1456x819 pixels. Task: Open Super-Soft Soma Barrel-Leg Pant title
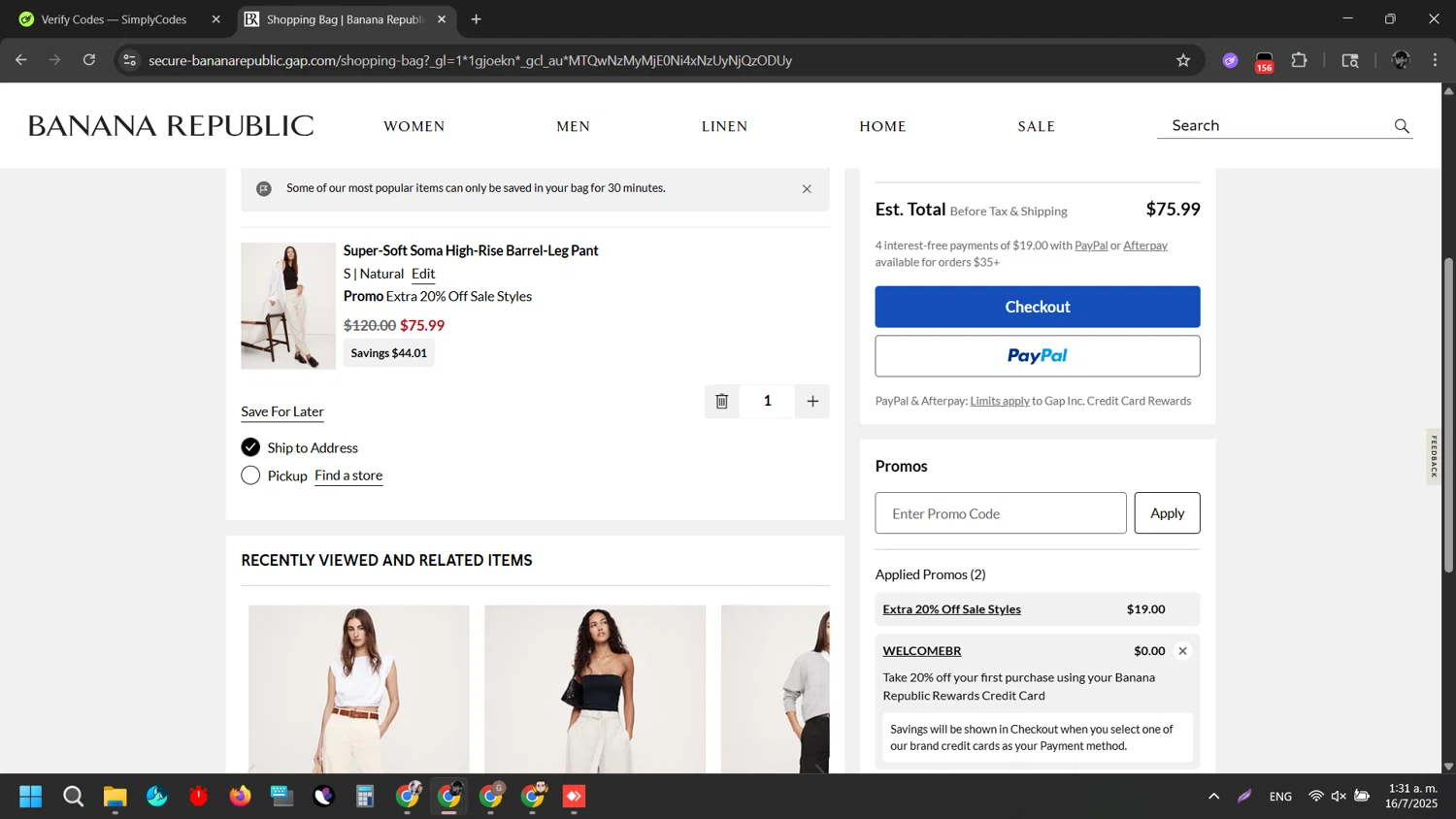coord(471,250)
